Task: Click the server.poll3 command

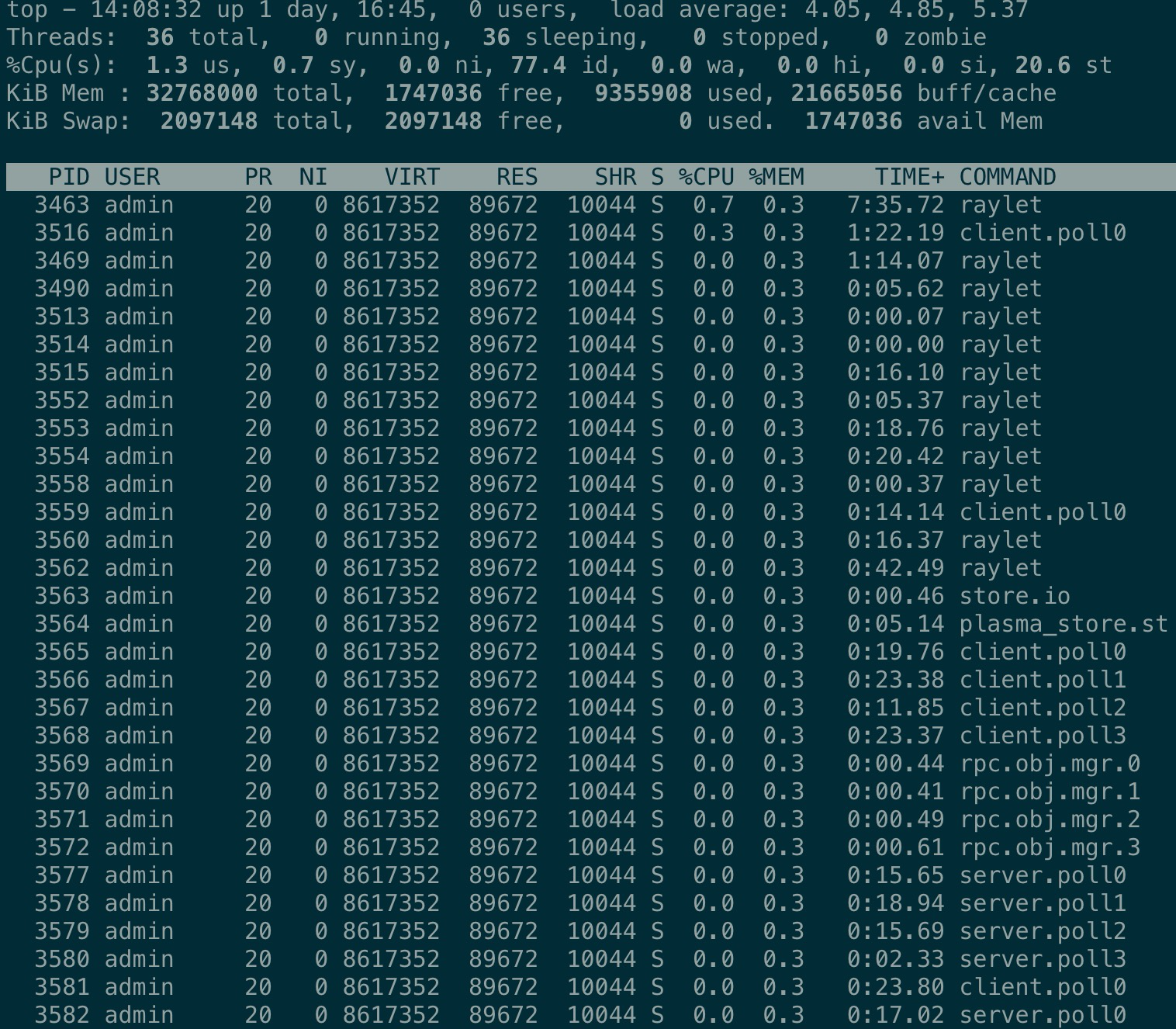Action: point(1043,959)
